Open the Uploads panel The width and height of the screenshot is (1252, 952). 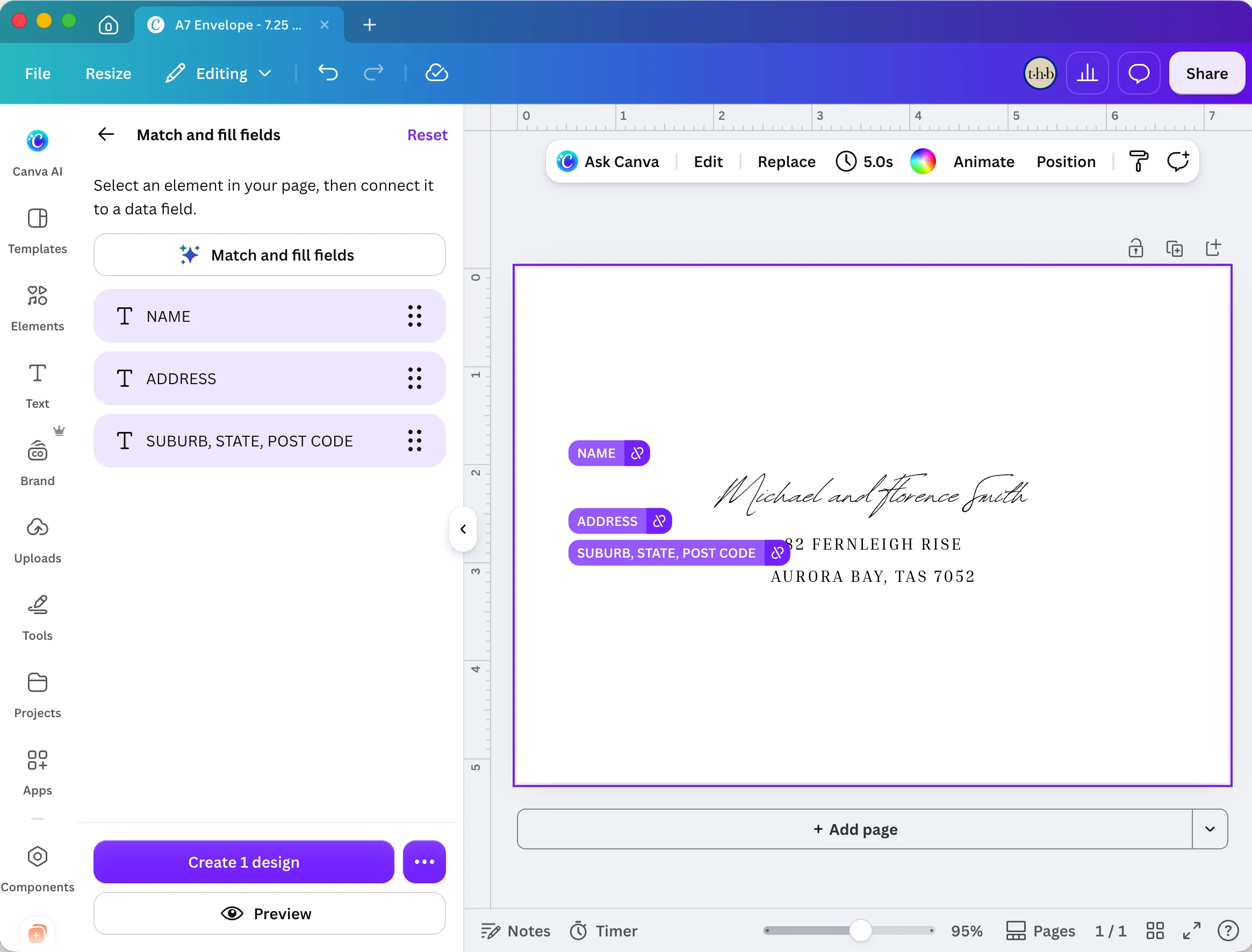coord(38,540)
